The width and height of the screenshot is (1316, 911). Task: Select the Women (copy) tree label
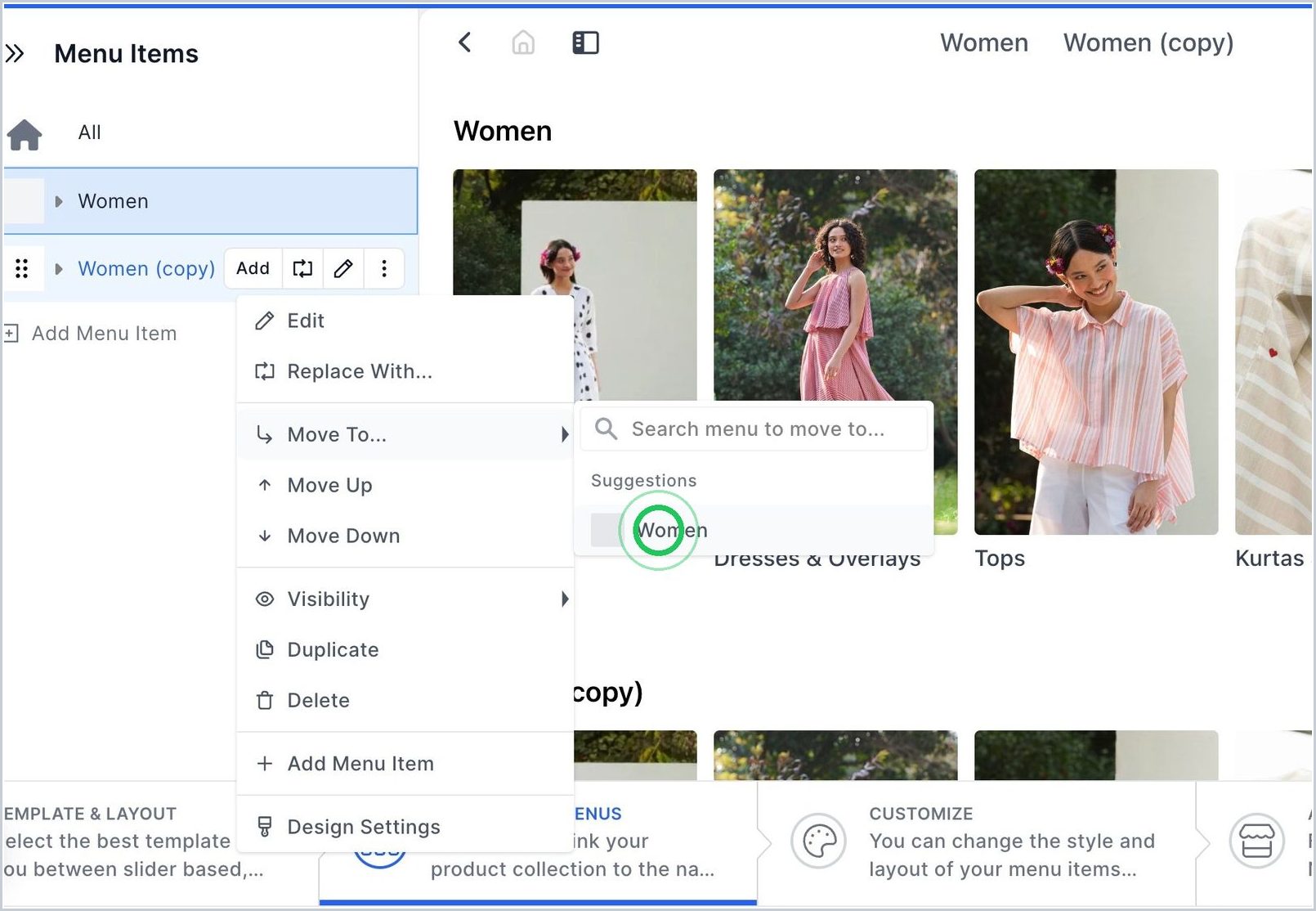[x=146, y=269]
